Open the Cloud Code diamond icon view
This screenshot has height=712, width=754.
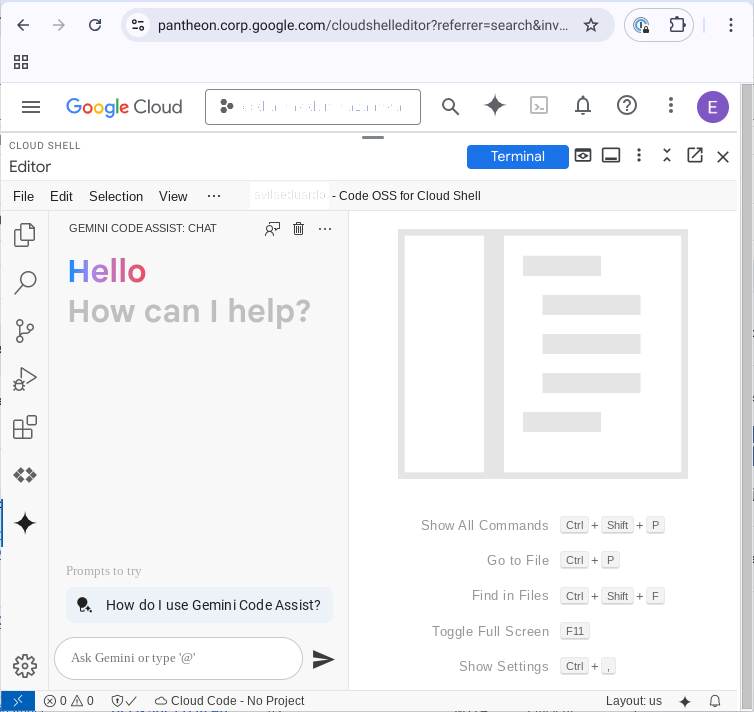(25, 475)
